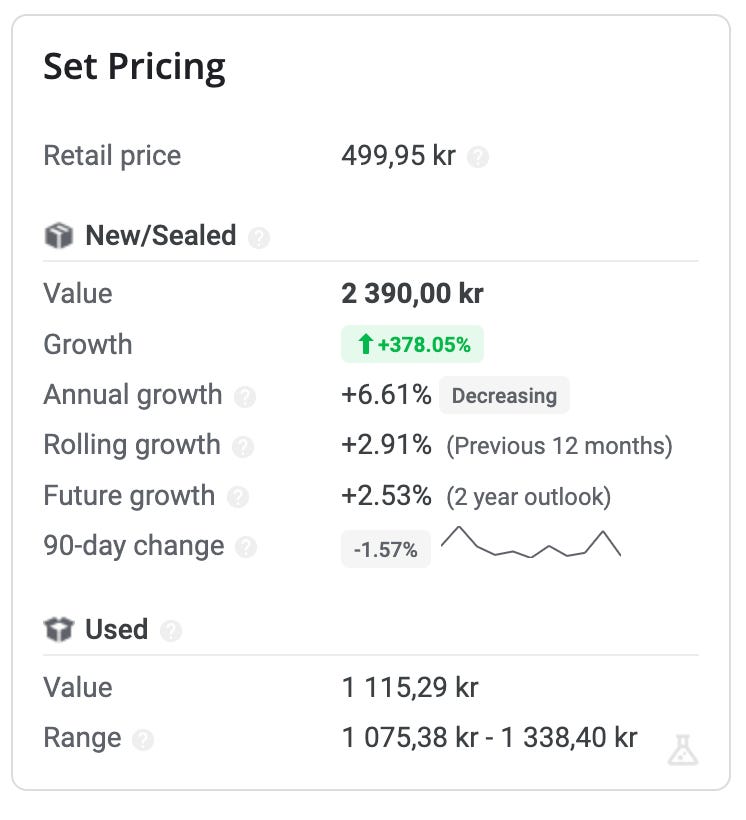746x820 pixels.
Task: Click the Annual growth help icon
Action: [x=245, y=396]
